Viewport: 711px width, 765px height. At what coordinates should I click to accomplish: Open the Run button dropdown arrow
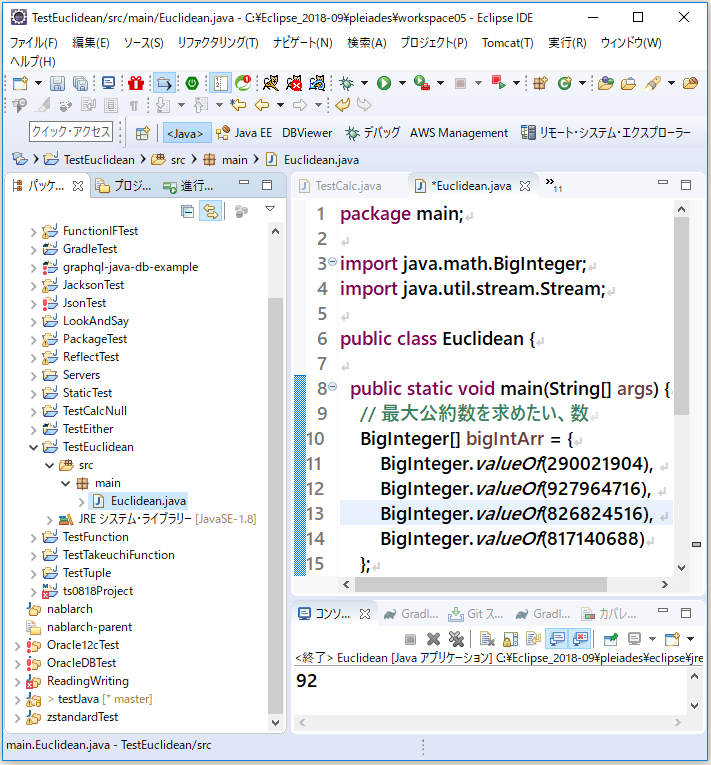tap(402, 83)
